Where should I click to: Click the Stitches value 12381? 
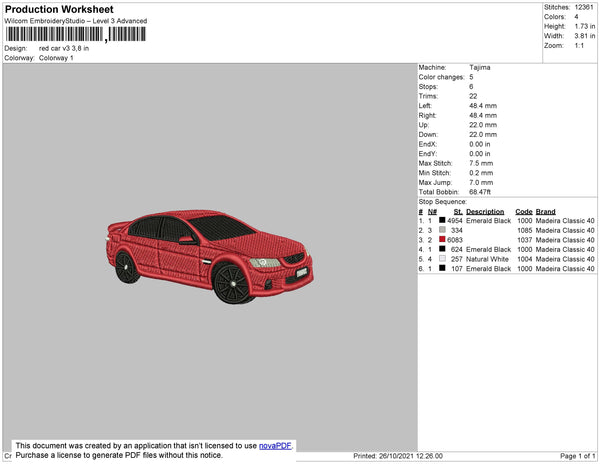pyautogui.click(x=584, y=7)
